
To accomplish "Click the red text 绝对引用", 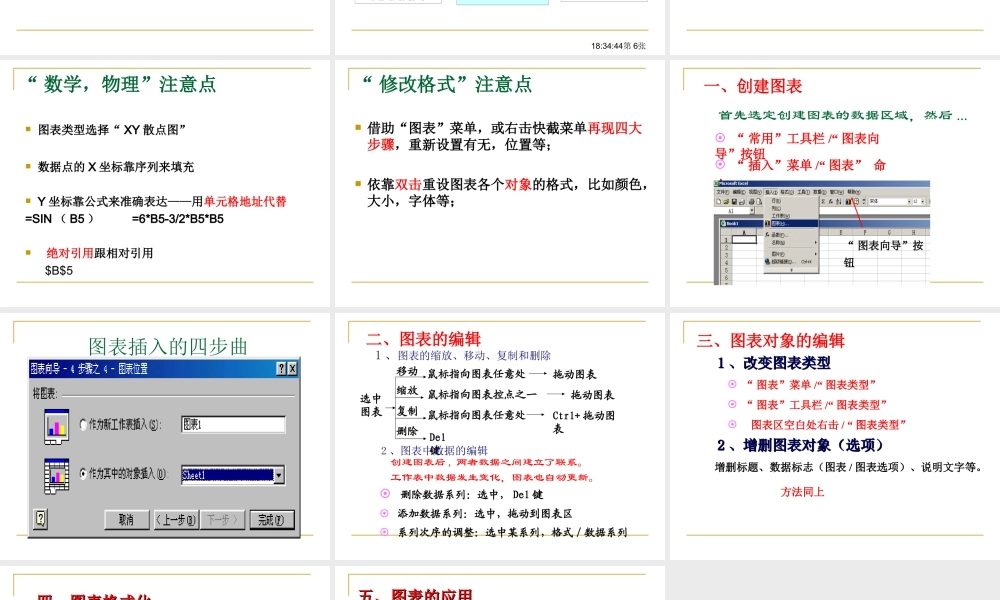I will point(70,253).
